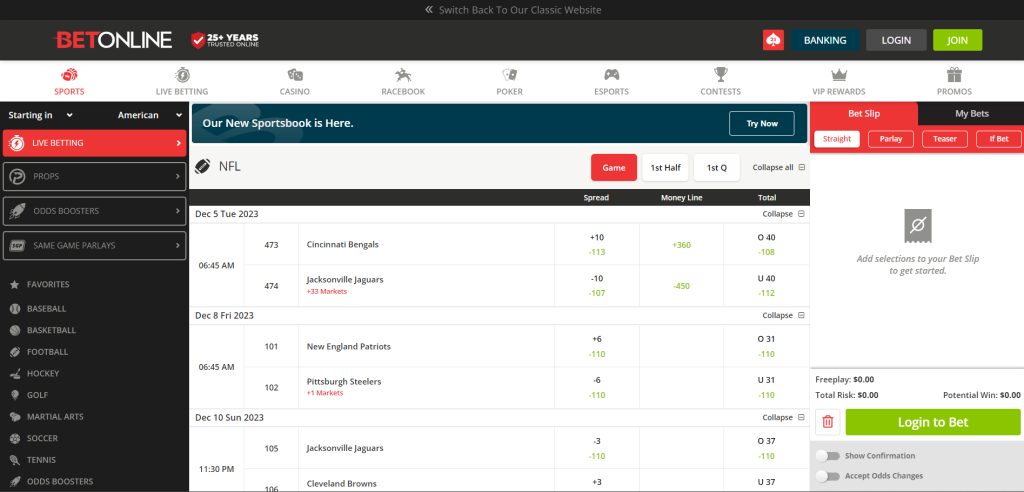Switch to the My Bets tab
This screenshot has height=492, width=1024.
(970, 114)
